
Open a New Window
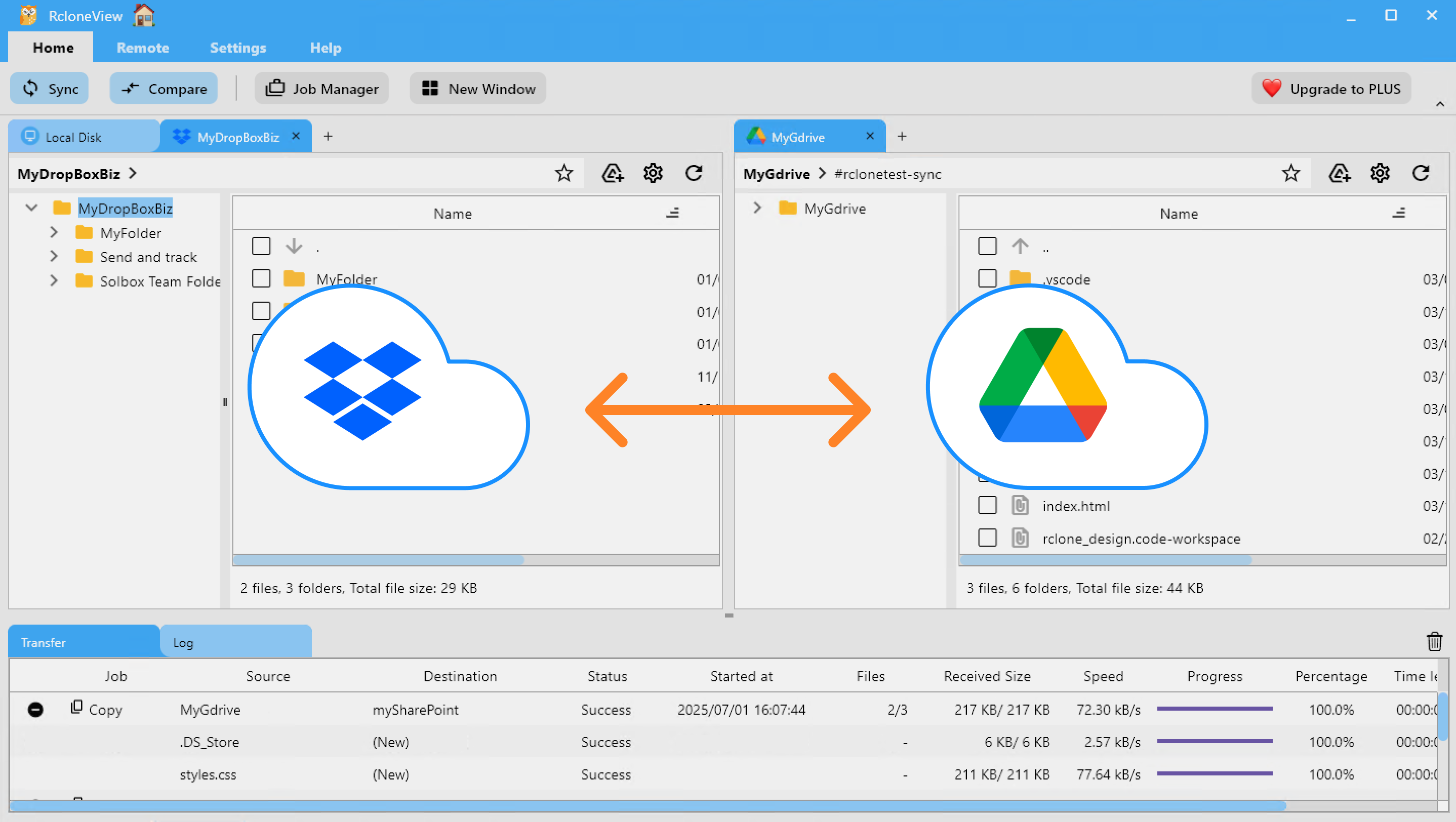coord(477,88)
